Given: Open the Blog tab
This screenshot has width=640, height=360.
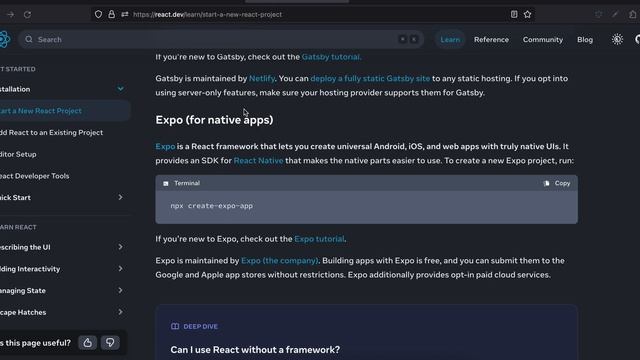Looking at the screenshot, I should (585, 40).
